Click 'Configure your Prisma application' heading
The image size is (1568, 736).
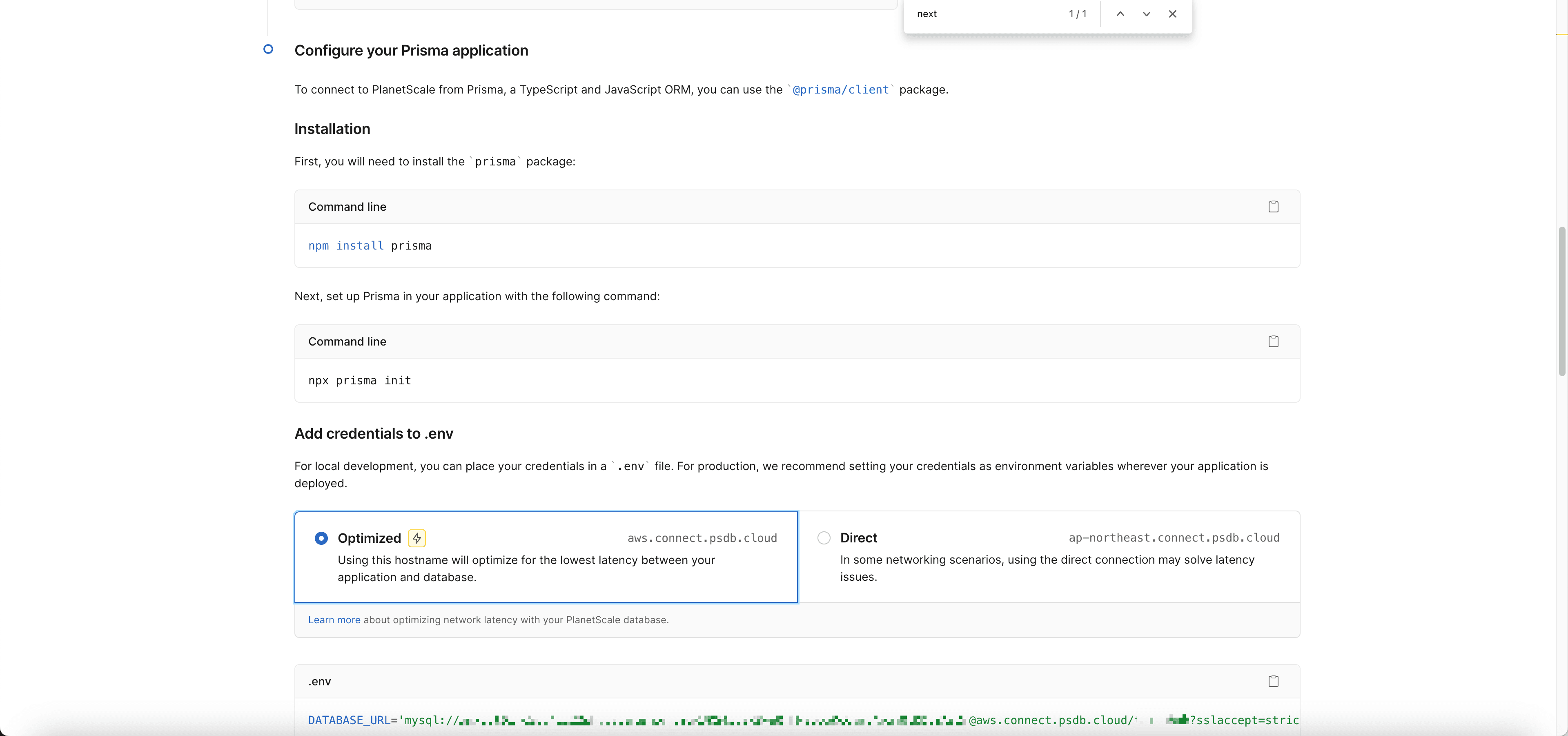pyautogui.click(x=412, y=51)
